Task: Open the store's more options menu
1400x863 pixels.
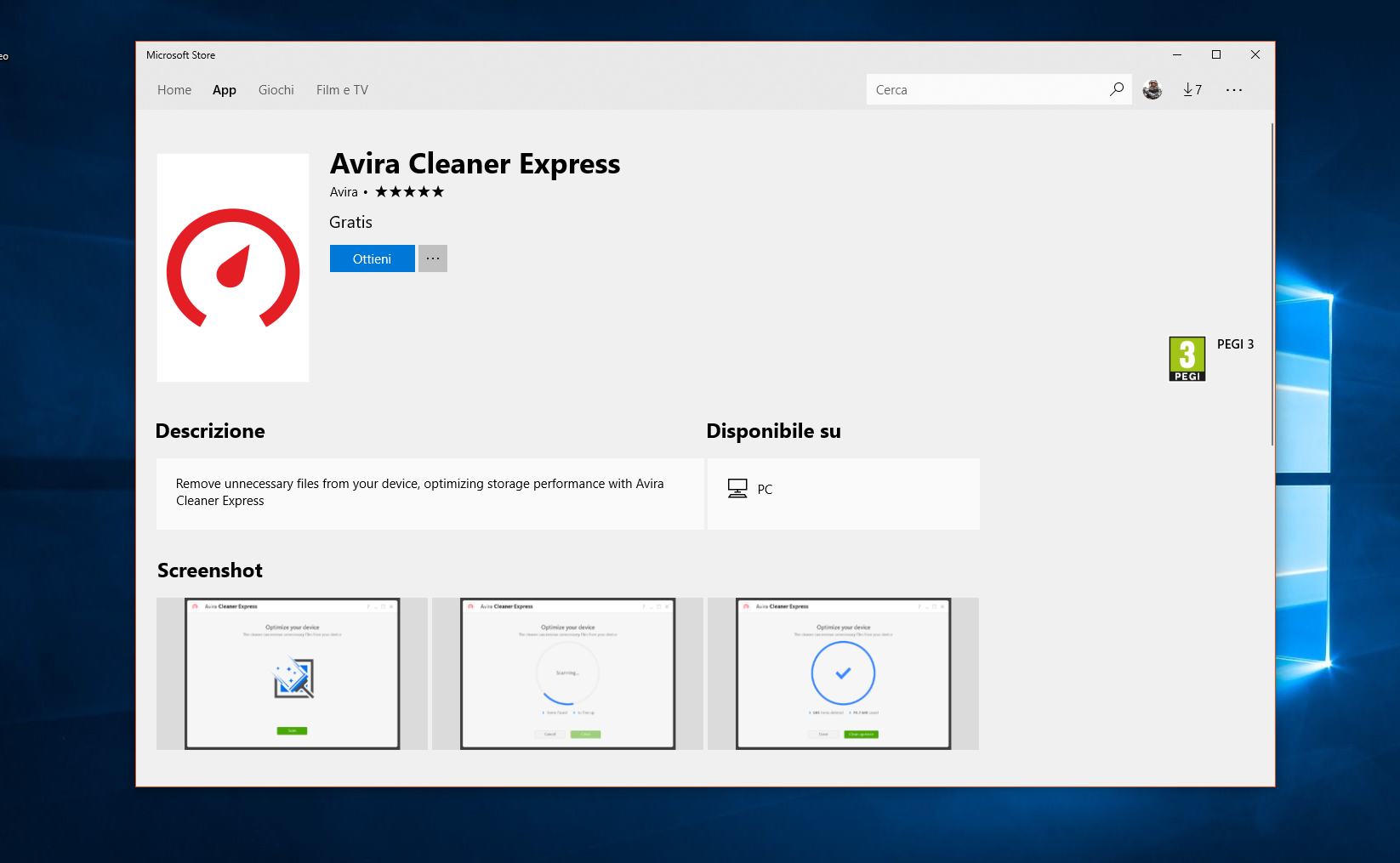Action: coord(1234,89)
